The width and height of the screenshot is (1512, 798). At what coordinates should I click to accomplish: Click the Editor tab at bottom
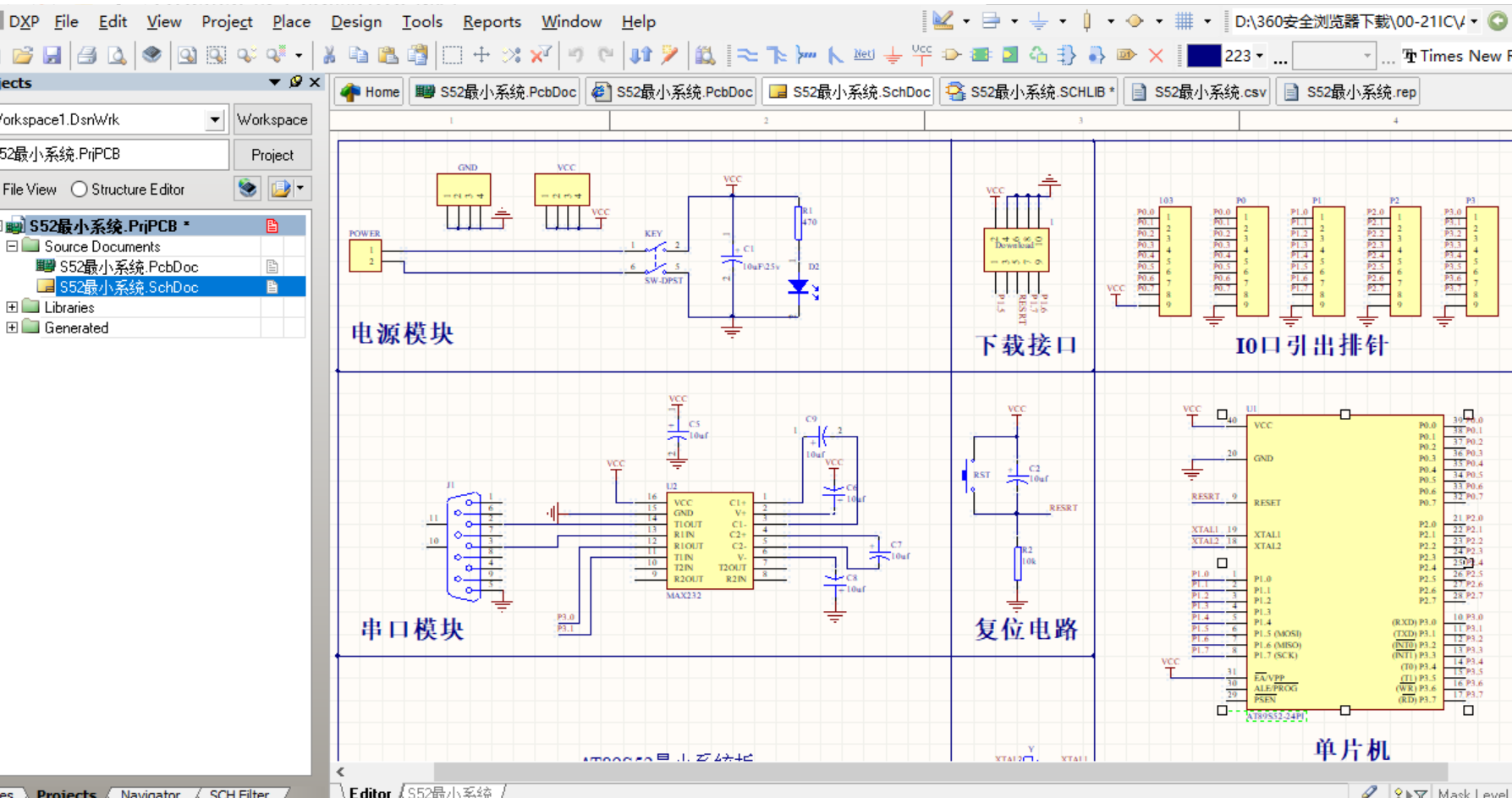point(370,792)
